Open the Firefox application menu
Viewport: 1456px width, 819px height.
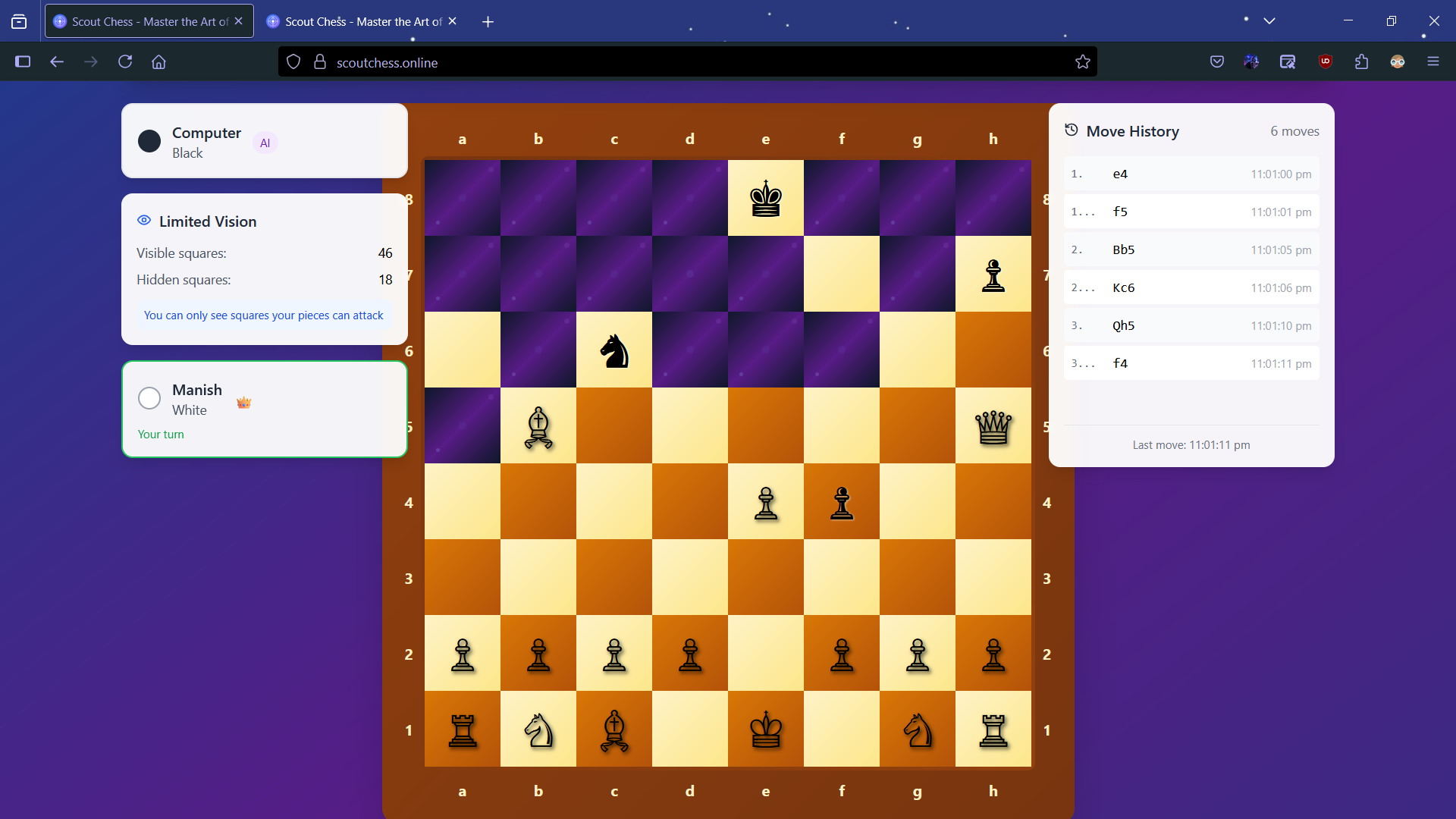click(1432, 61)
